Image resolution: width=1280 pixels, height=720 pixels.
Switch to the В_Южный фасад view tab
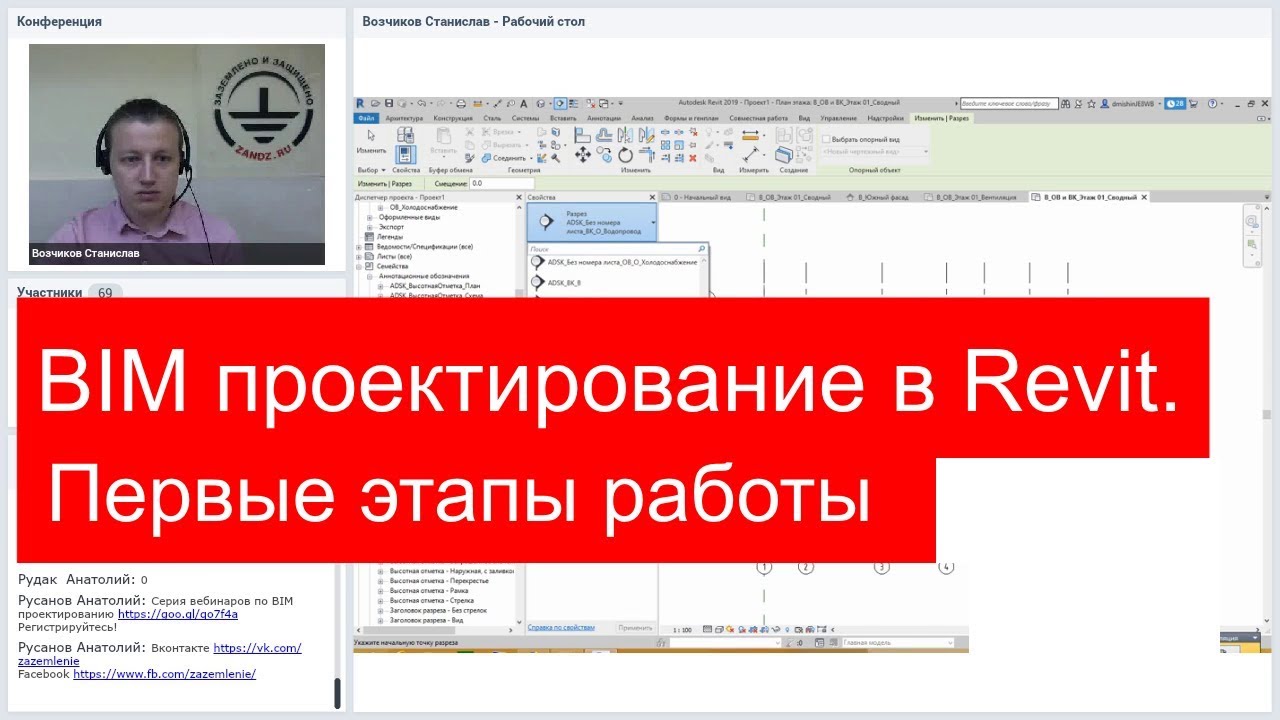(x=877, y=197)
